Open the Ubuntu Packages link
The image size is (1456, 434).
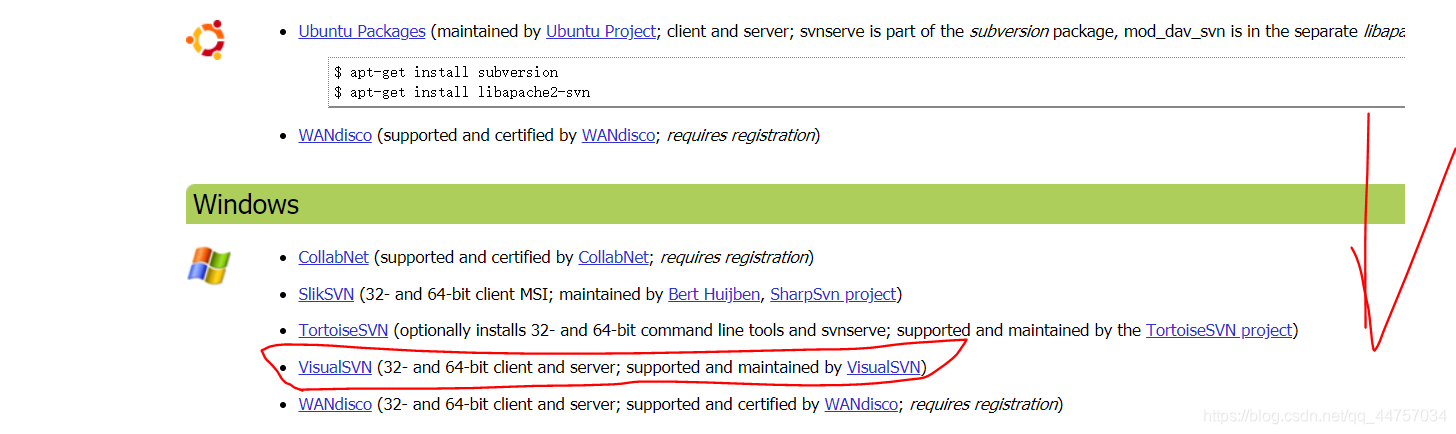(x=362, y=31)
